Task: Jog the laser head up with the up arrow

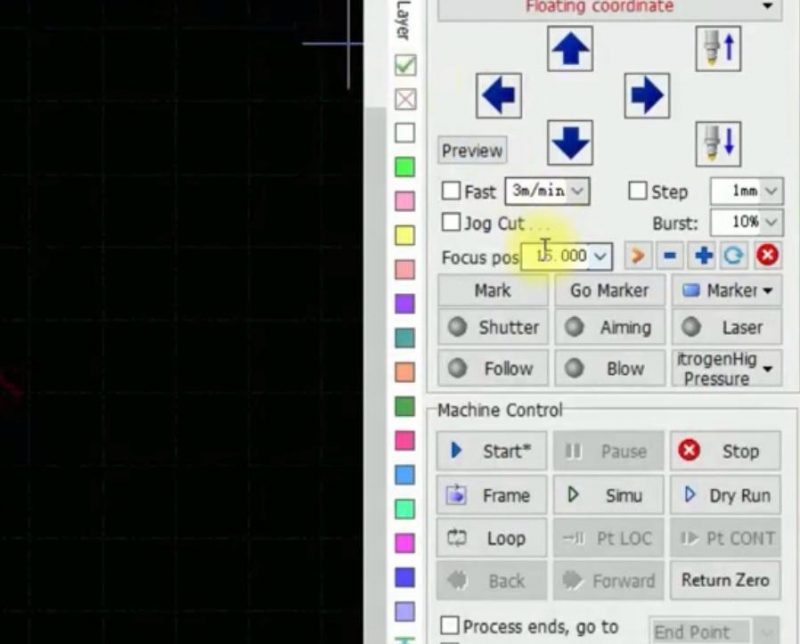Action: click(x=570, y=48)
